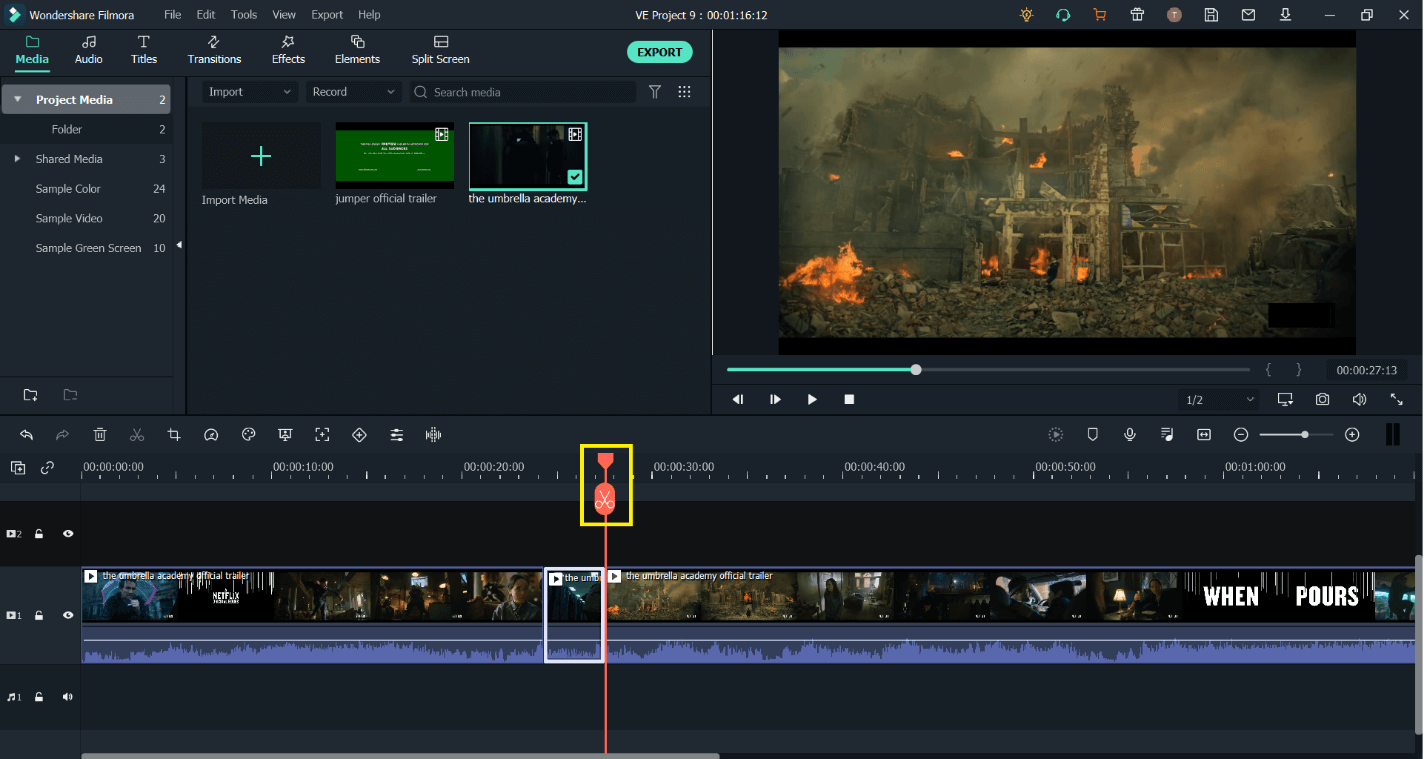Click the Render Preview icon
The width and height of the screenshot is (1427, 759).
coord(1055,435)
